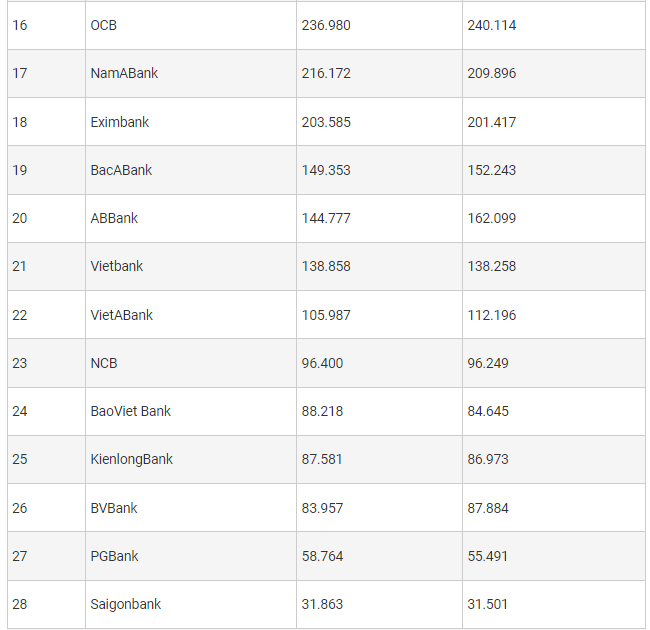
Task: Click BVBank's value 87.884
Action: [488, 508]
